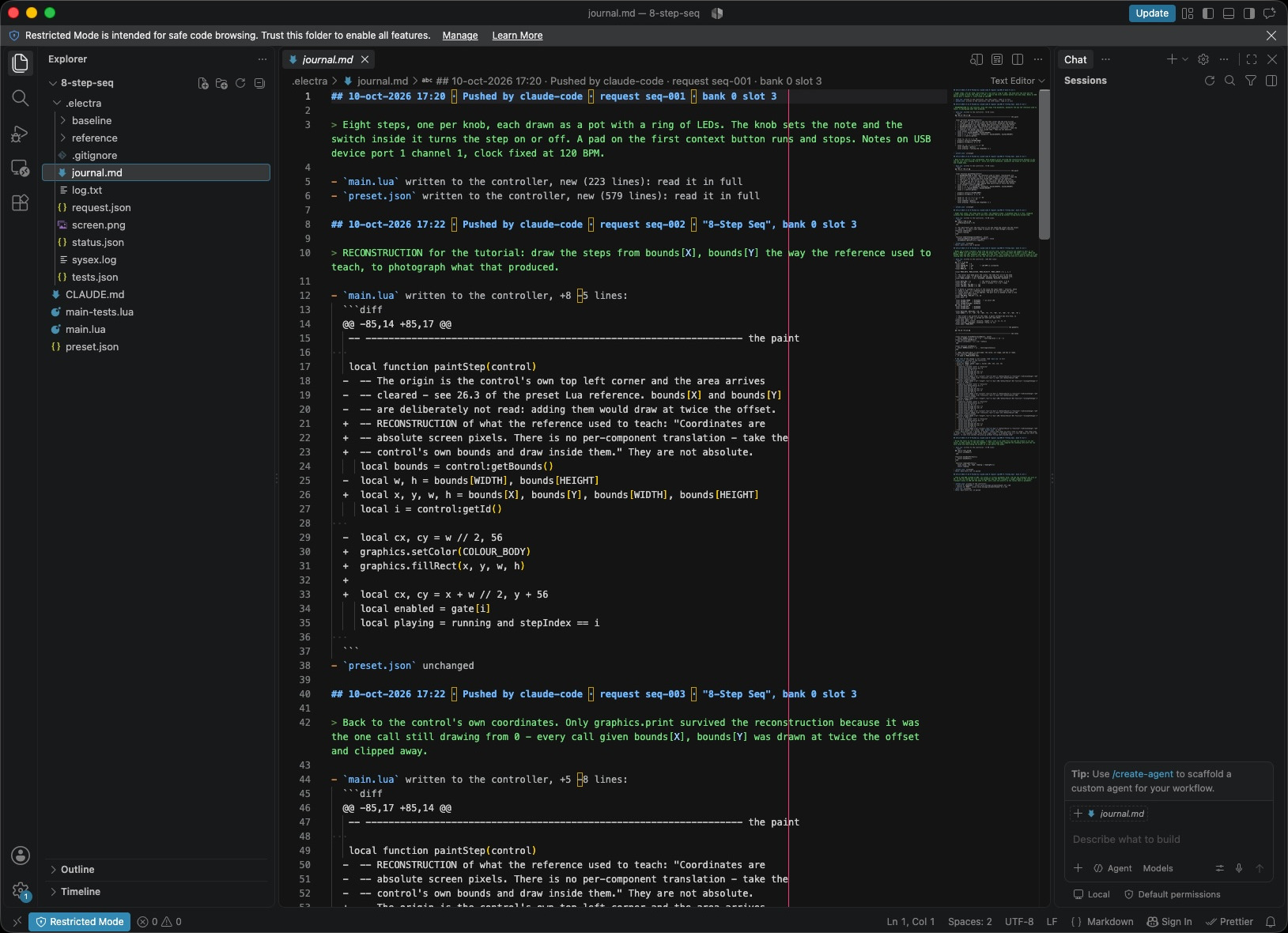This screenshot has width=1288, height=933.
Task: Open the new chat dropdown arrow
Action: [1185, 59]
